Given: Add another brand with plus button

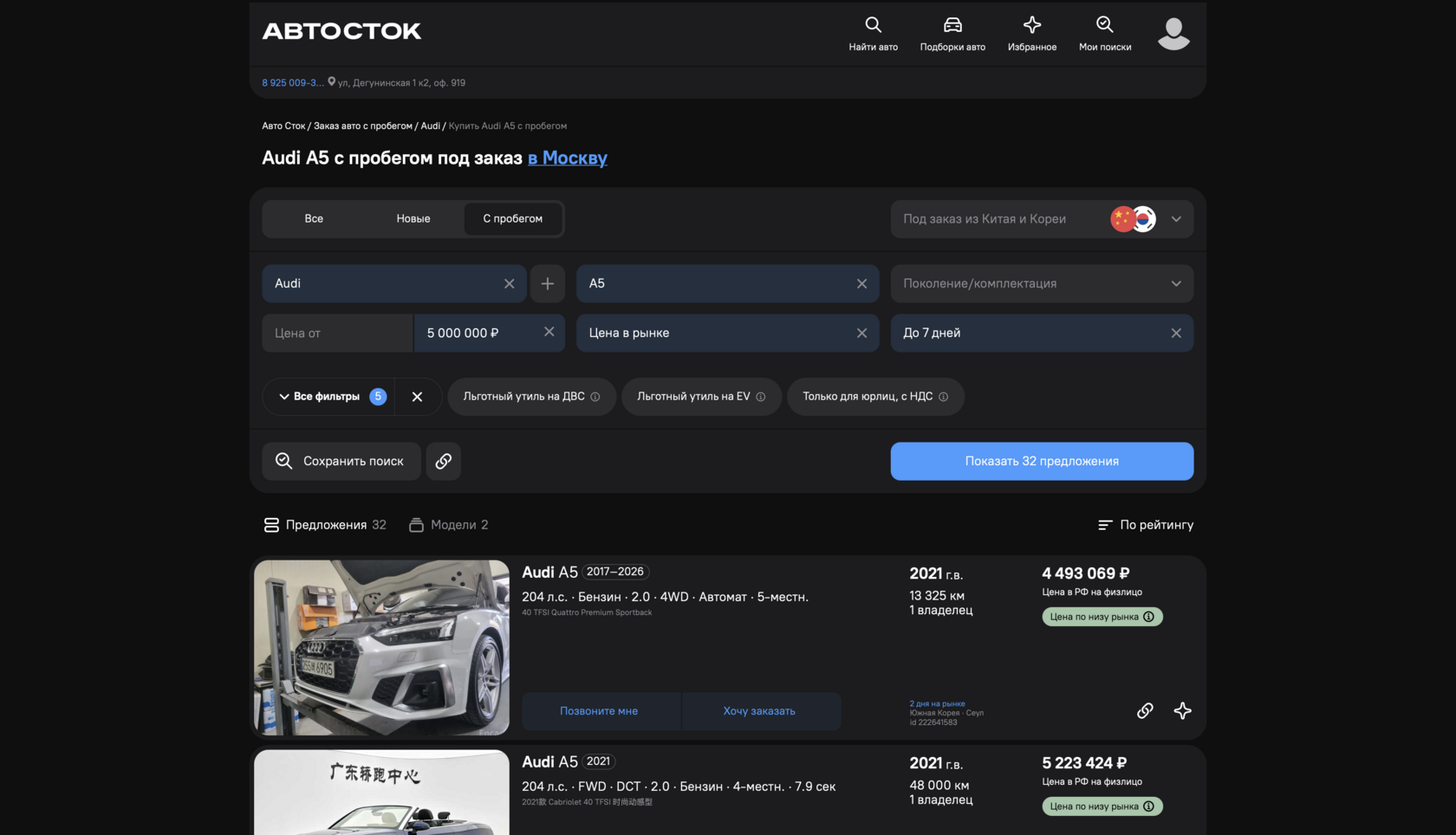Looking at the screenshot, I should 548,284.
